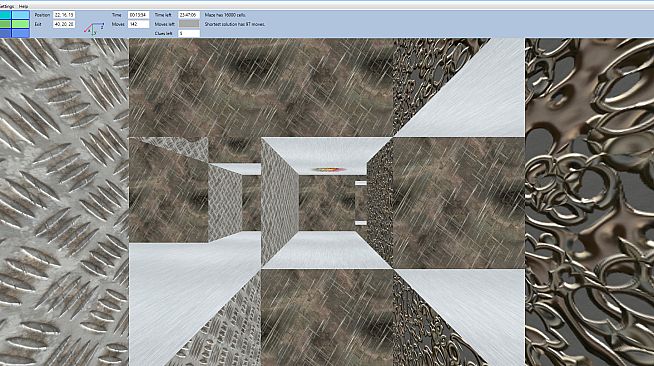Image resolution: width=654 pixels, height=366 pixels.
Task: Click the maze cell count text
Action: 225,15
